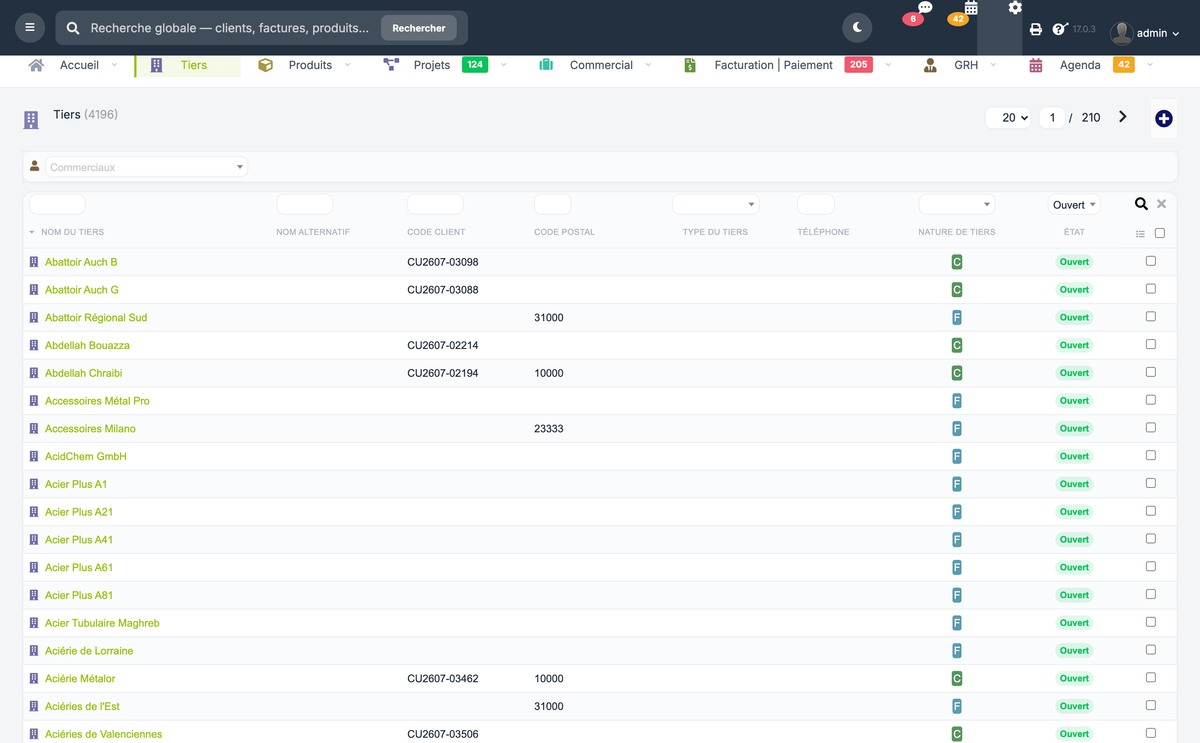This screenshot has width=1200, height=743.
Task: Click the Accueil home icon
Action: click(36, 65)
